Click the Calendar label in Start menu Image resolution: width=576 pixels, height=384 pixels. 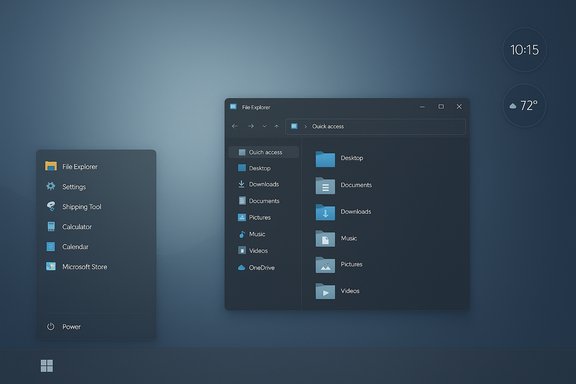pyautogui.click(x=75, y=247)
